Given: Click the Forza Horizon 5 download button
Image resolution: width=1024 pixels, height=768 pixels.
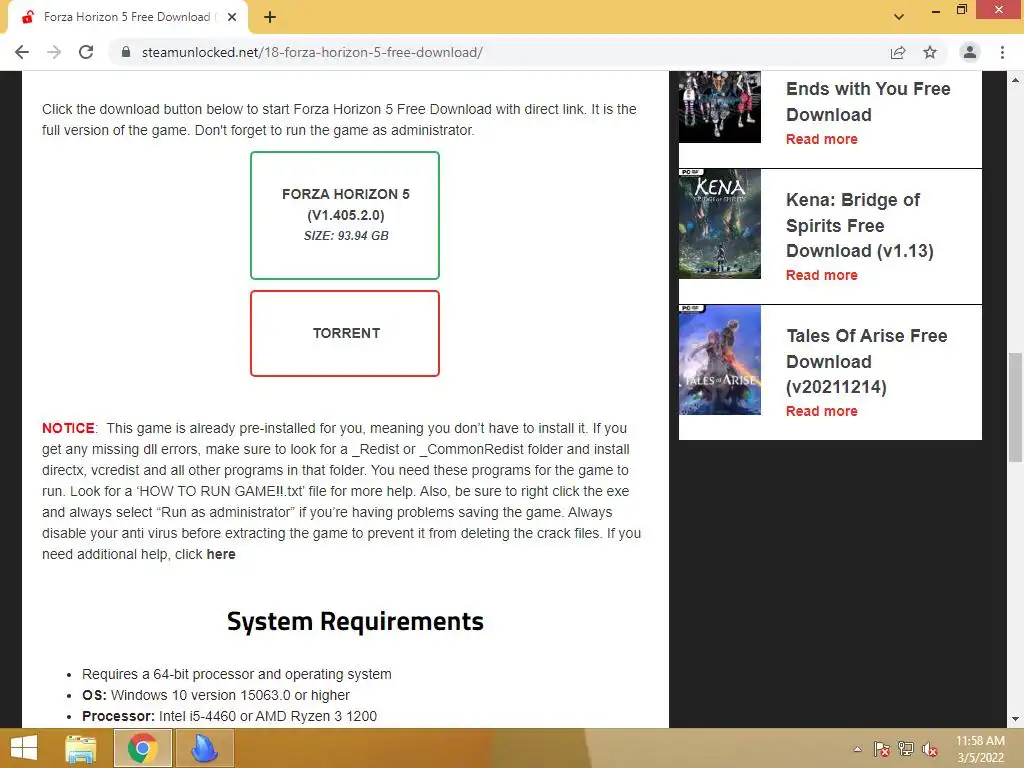Looking at the screenshot, I should tap(345, 215).
